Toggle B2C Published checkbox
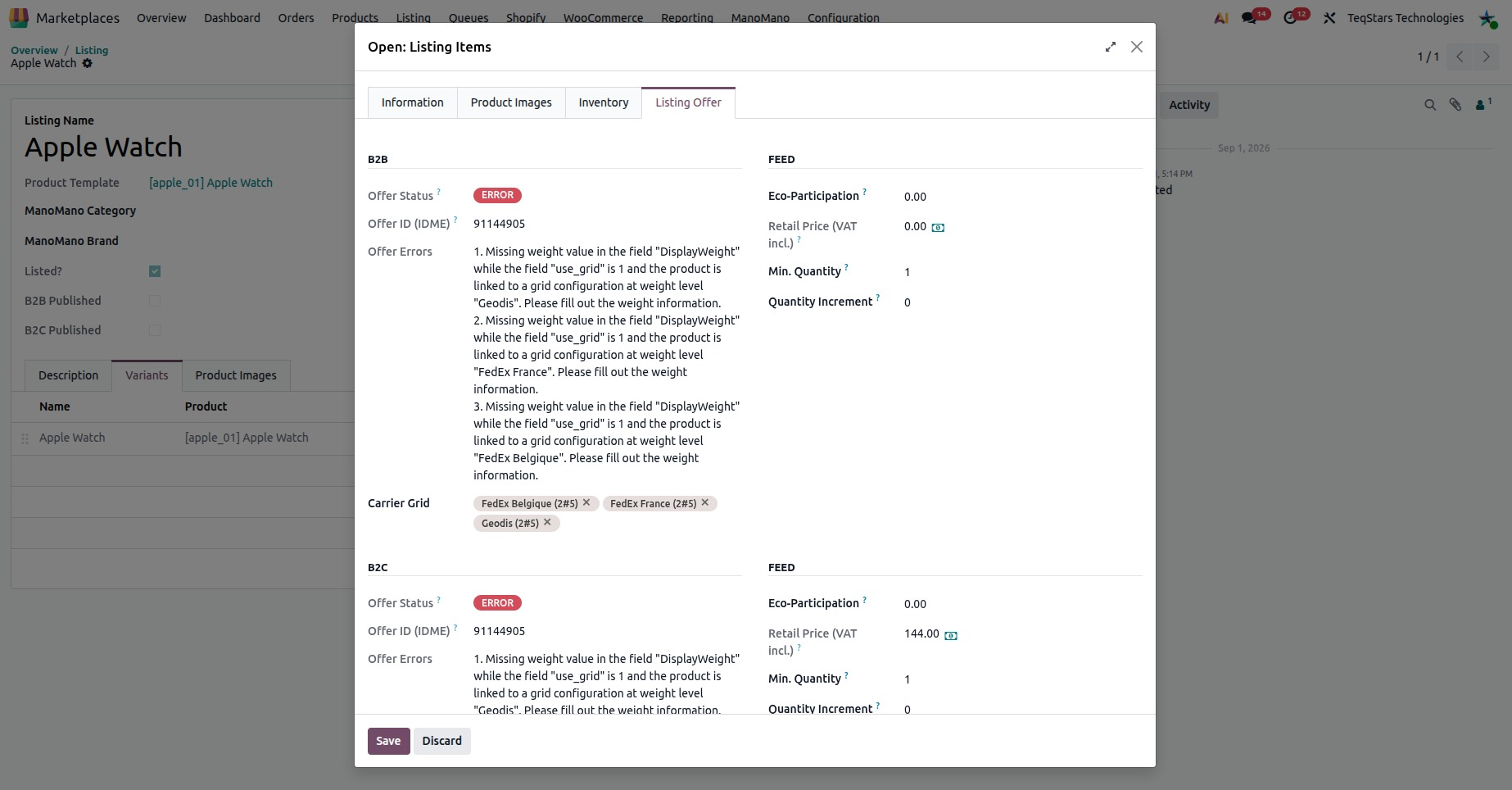 point(155,330)
